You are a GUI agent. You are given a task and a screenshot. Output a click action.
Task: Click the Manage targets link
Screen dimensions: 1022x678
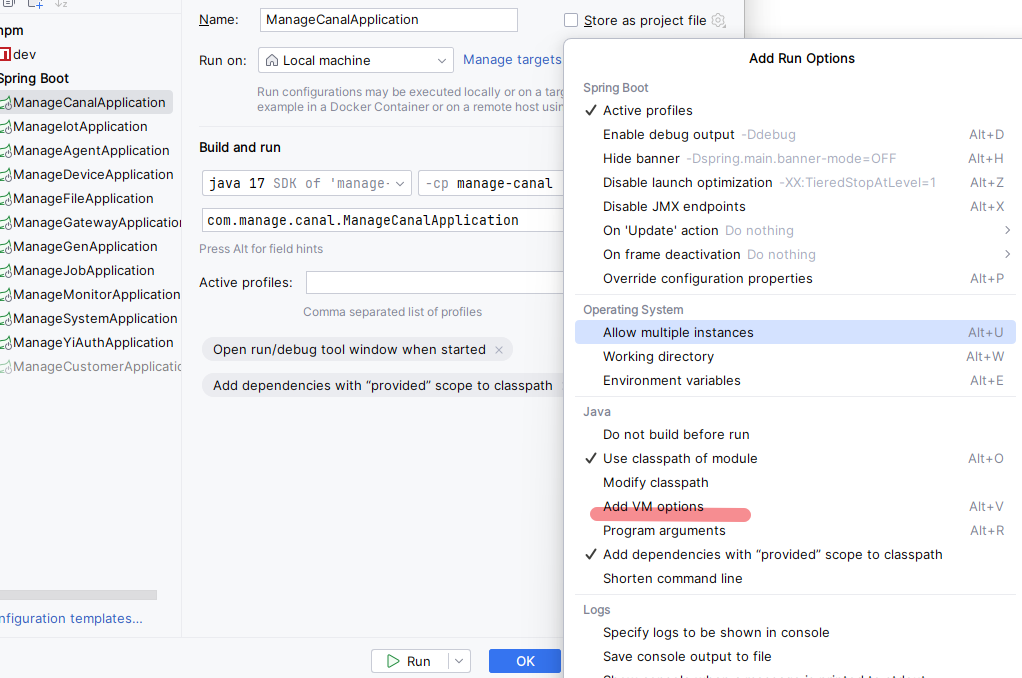512,60
